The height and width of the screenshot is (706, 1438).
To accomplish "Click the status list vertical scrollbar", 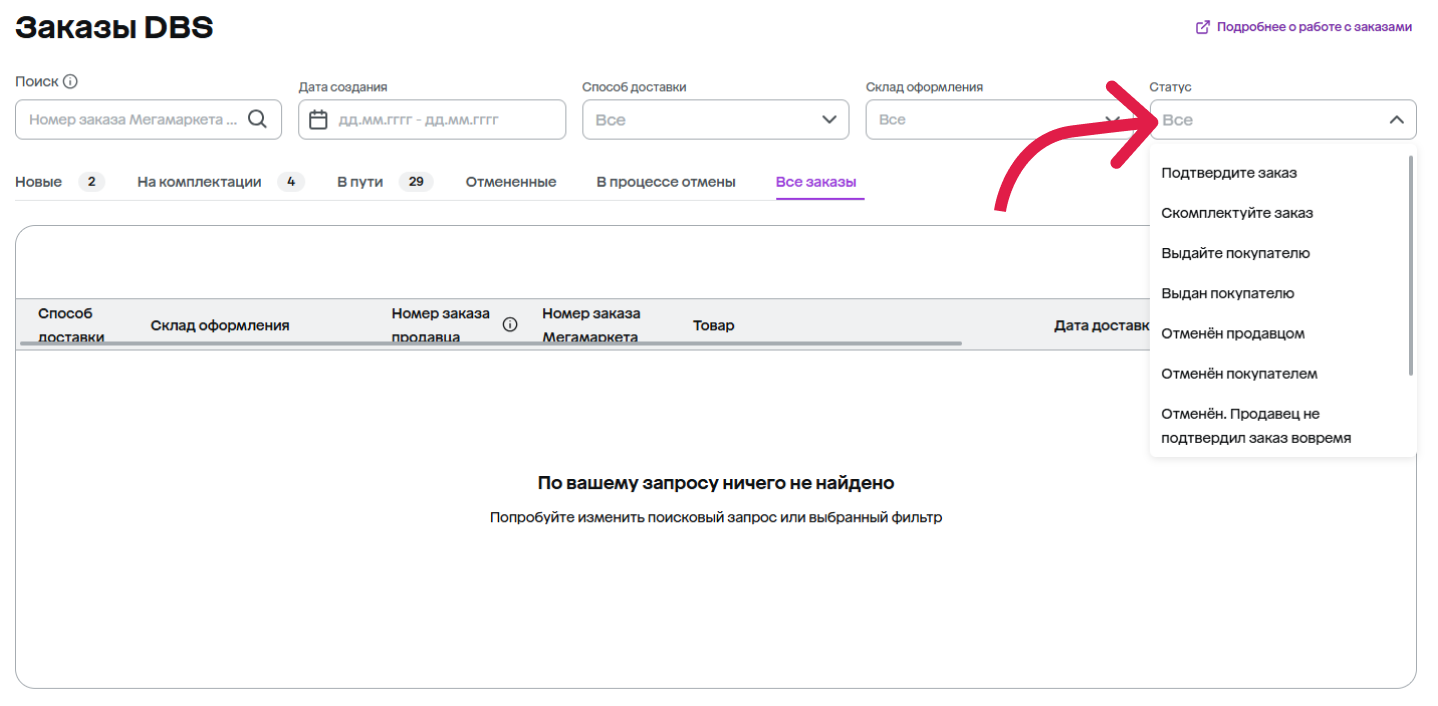I will pyautogui.click(x=1410, y=265).
